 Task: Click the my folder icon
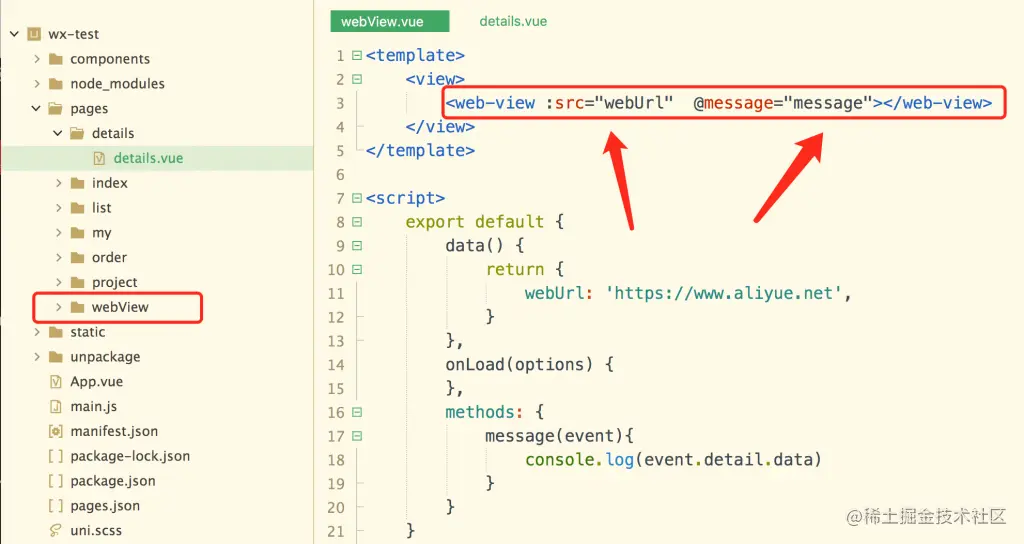click(78, 232)
